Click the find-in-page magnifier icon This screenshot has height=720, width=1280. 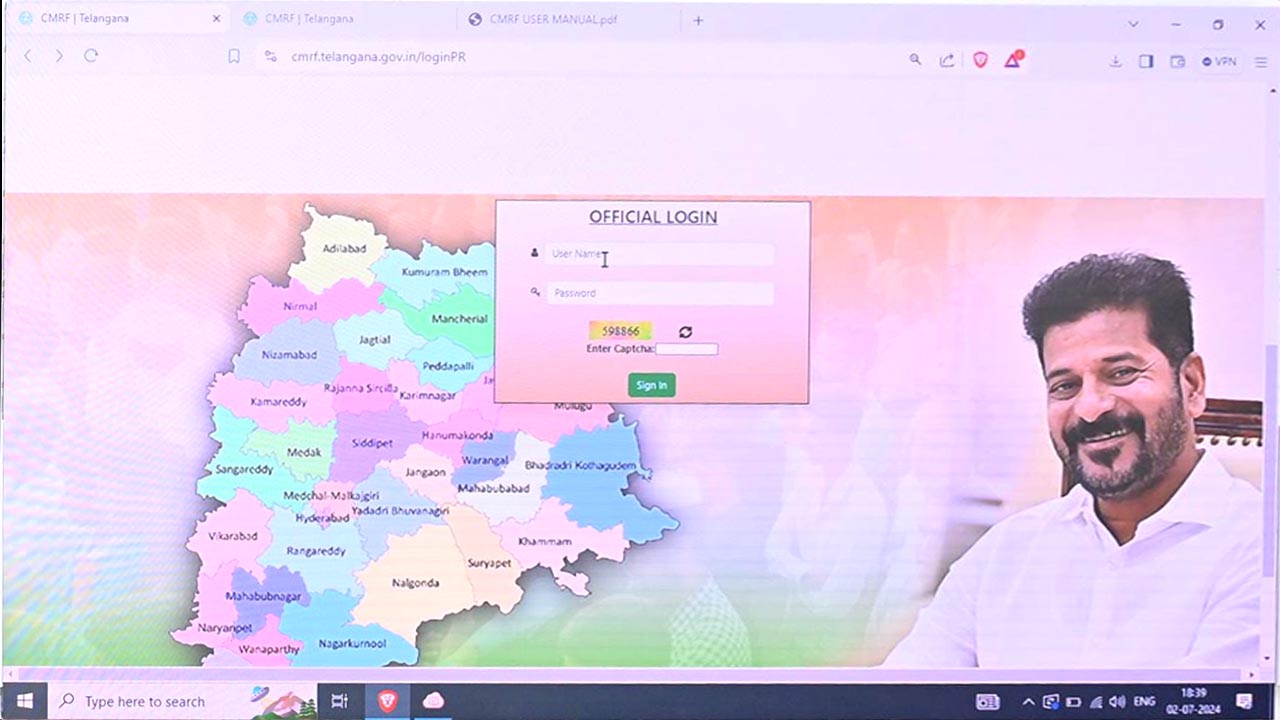915,60
